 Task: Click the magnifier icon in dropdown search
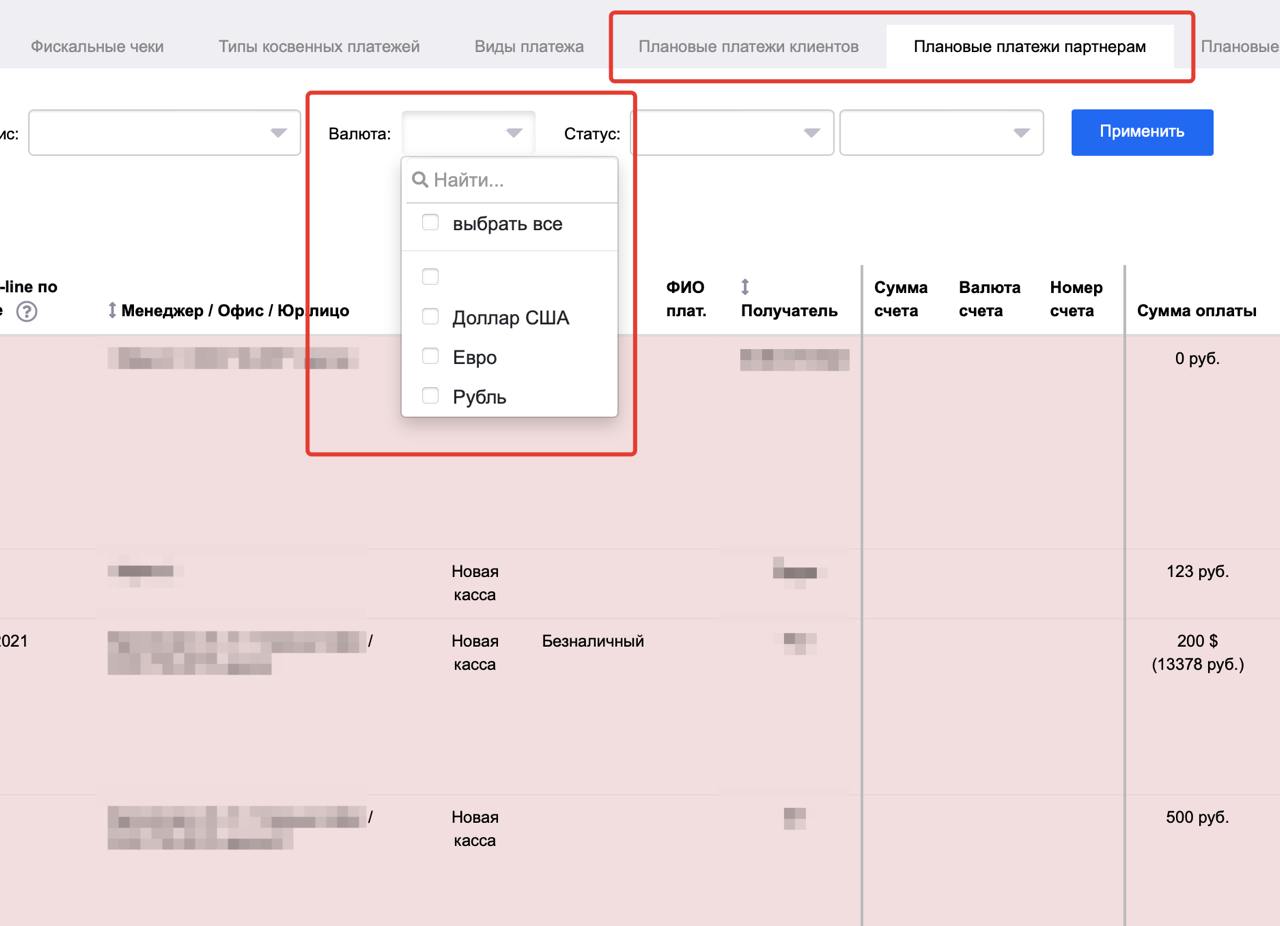(x=420, y=180)
